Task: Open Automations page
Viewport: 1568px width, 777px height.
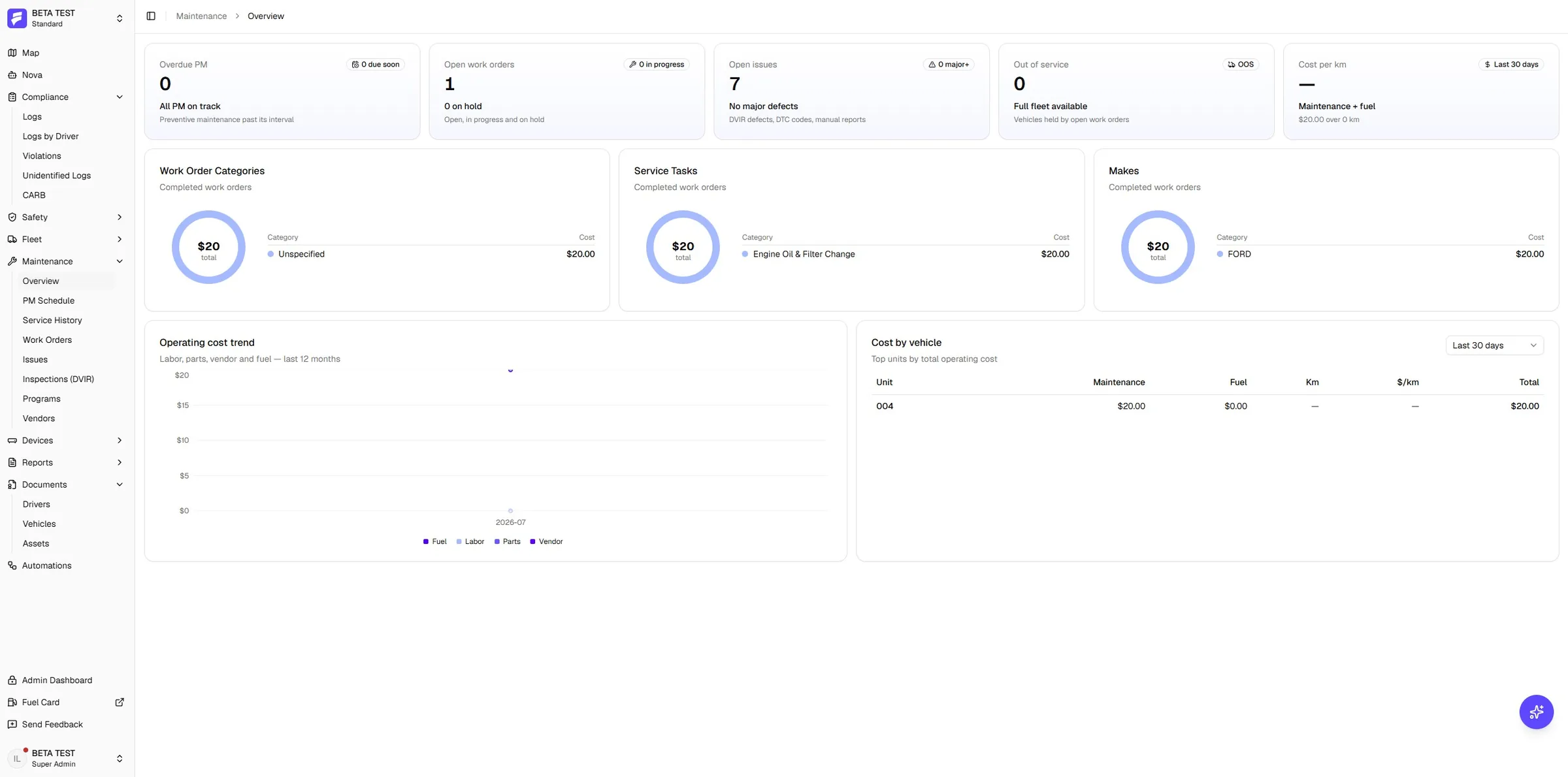Action: [x=47, y=566]
